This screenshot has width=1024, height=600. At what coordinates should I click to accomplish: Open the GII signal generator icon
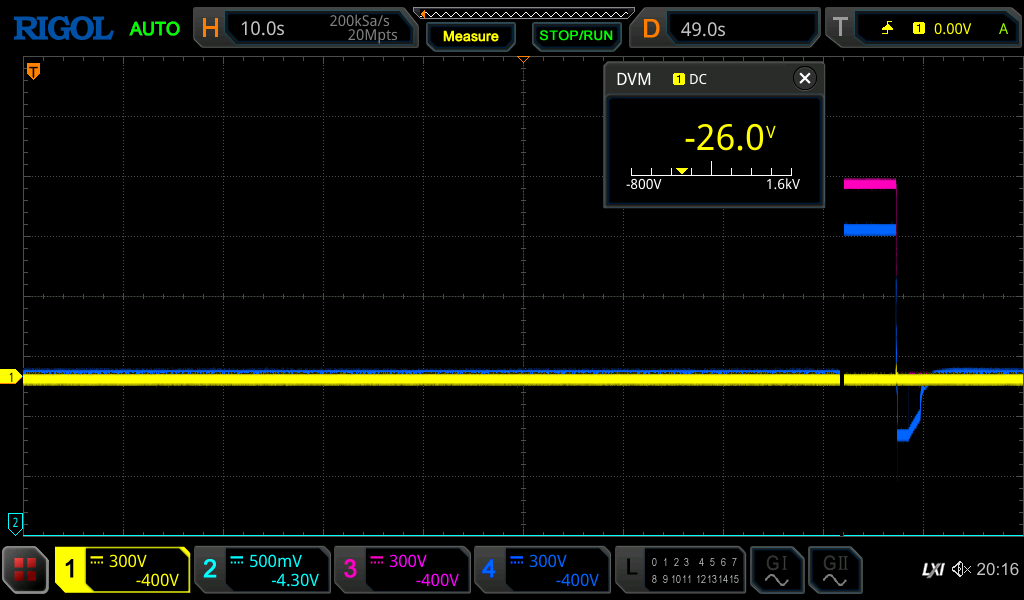point(833,570)
